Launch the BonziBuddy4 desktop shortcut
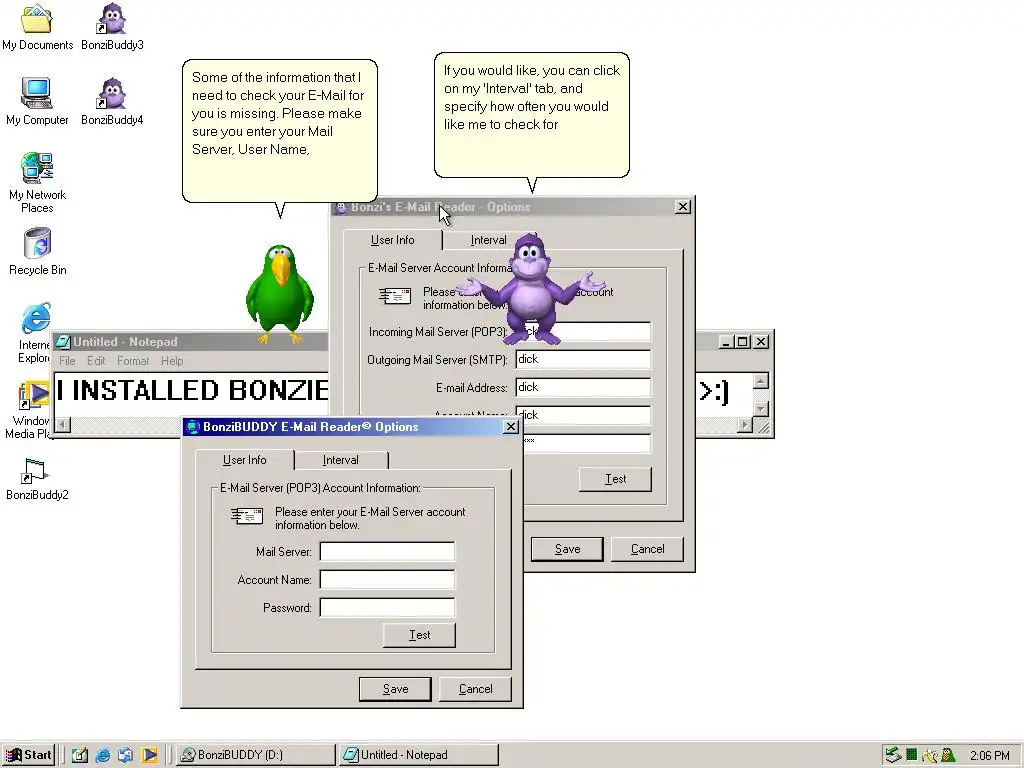This screenshot has height=768, width=1024. pyautogui.click(x=112, y=93)
